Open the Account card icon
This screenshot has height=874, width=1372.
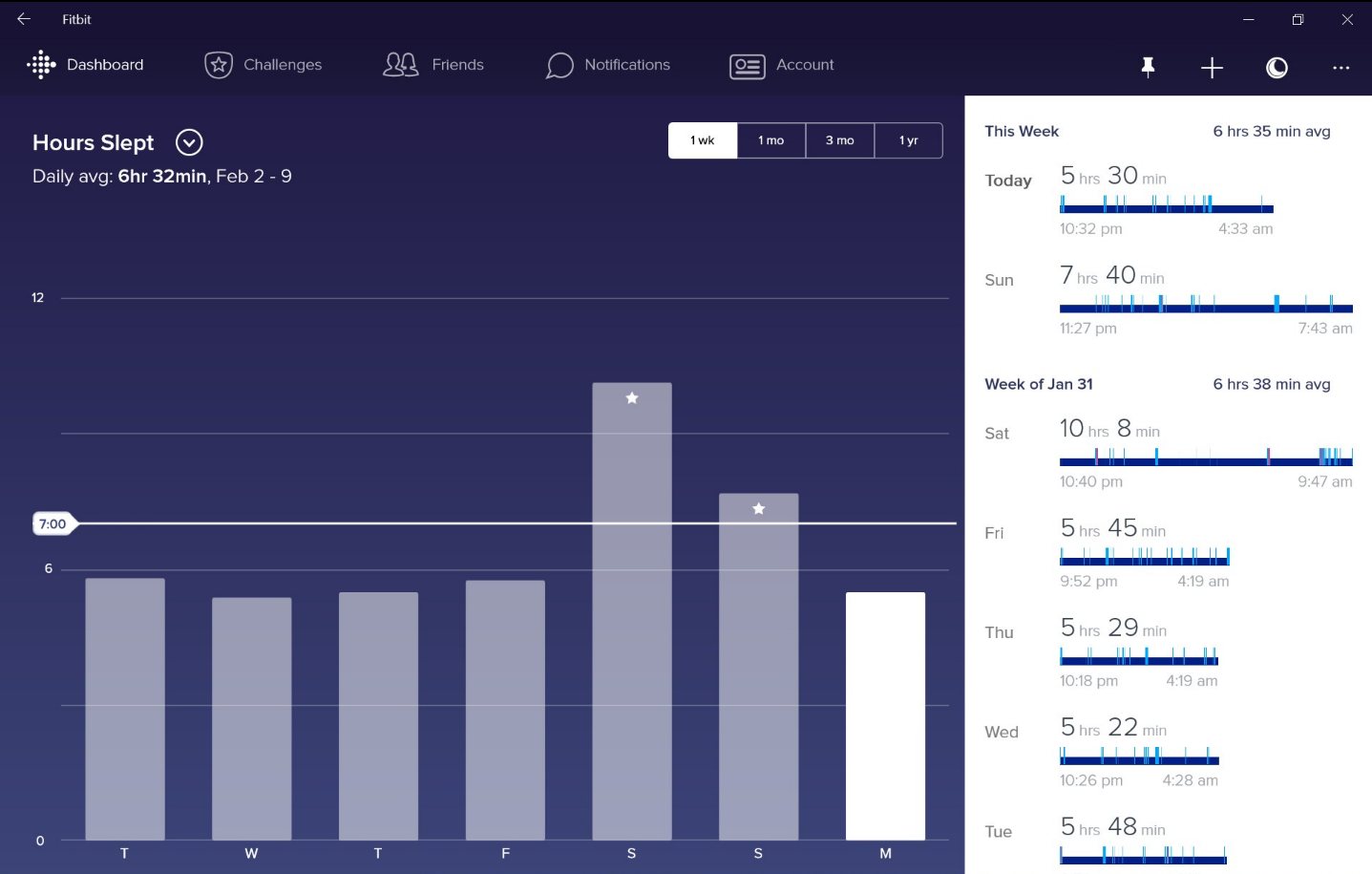click(x=748, y=66)
